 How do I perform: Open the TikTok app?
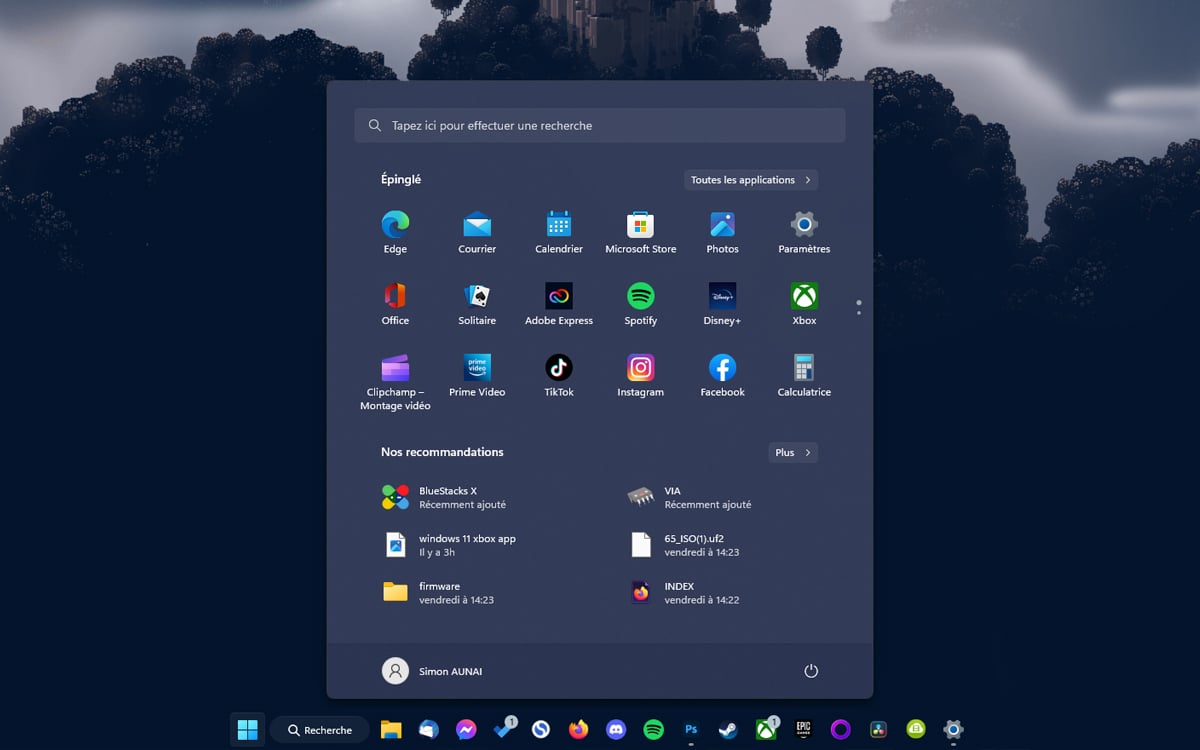point(559,376)
